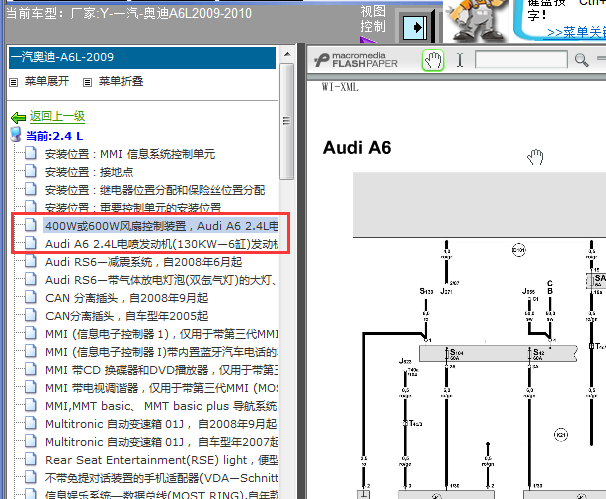Open CAN分离插头，自车型年2005起
Screen dimensions: 606x499
[x=126, y=316]
